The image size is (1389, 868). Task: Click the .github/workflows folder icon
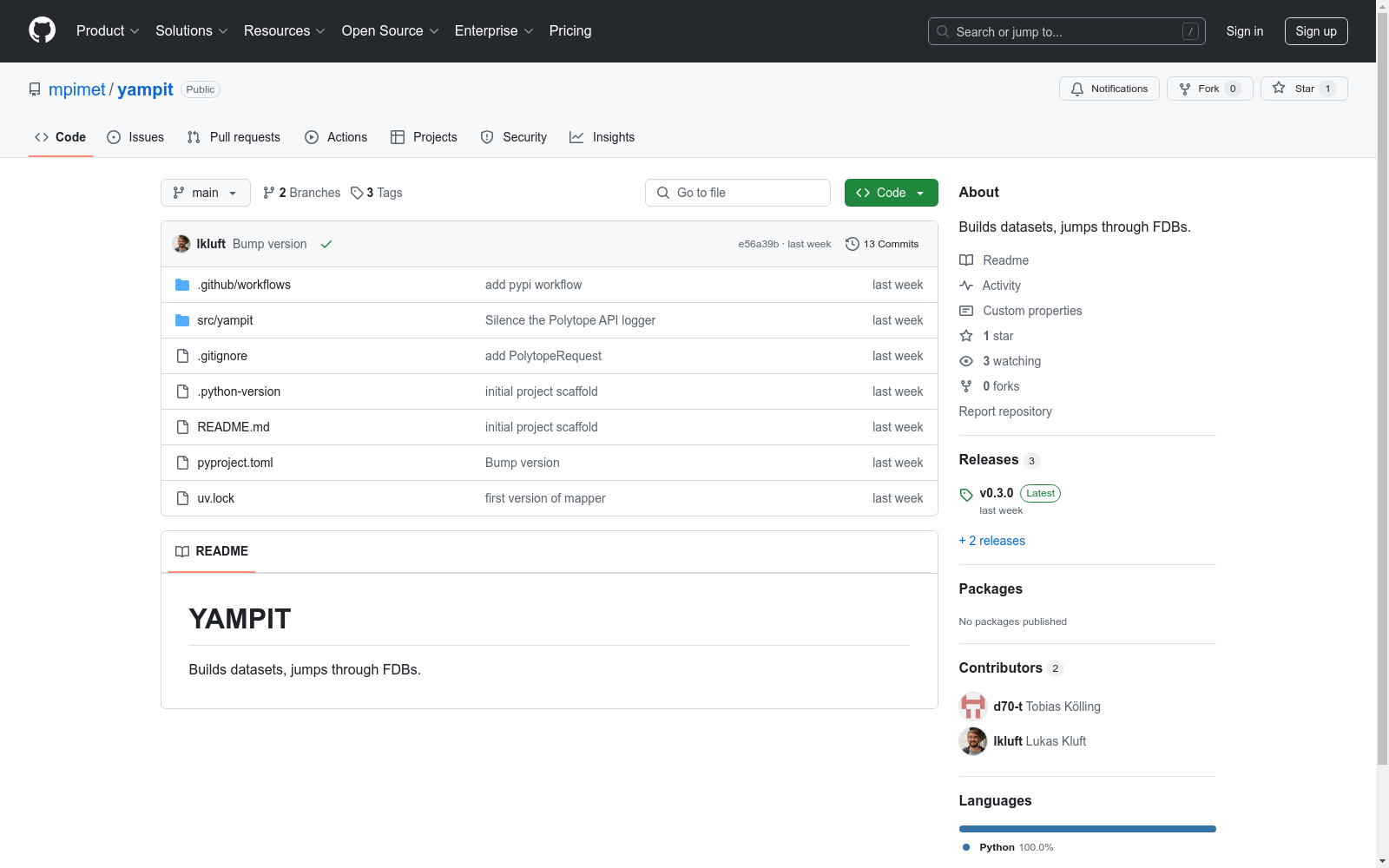(x=182, y=285)
